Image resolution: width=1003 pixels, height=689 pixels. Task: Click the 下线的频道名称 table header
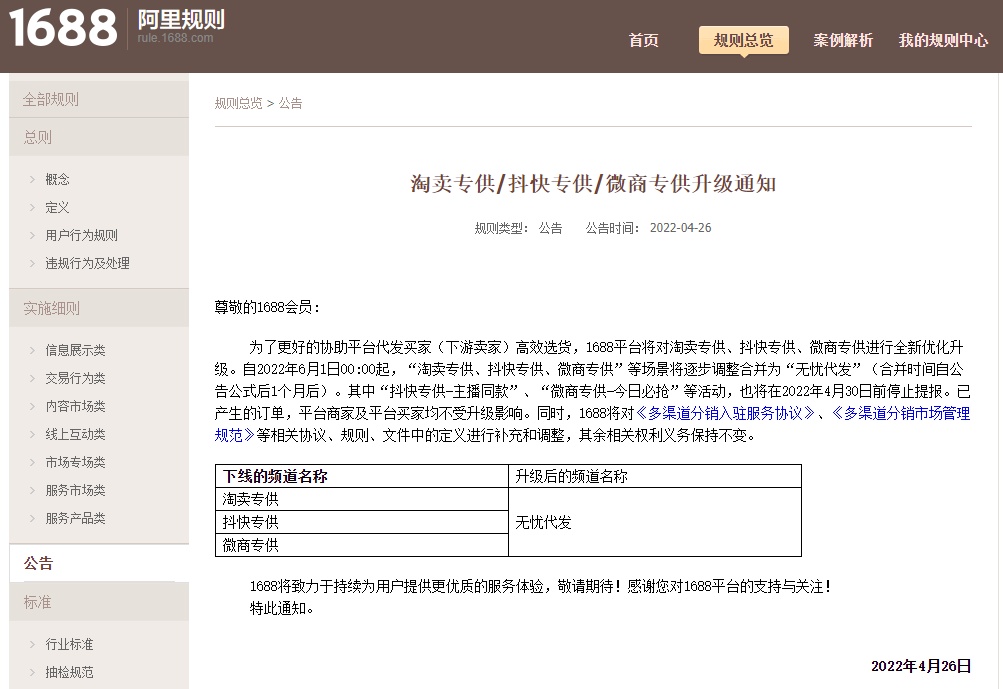[362, 476]
